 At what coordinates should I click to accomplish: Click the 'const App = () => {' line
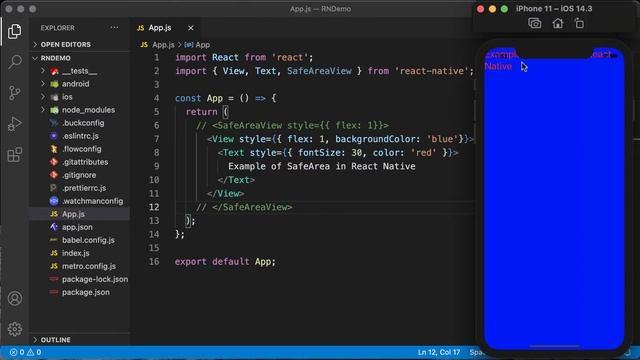click(226, 98)
